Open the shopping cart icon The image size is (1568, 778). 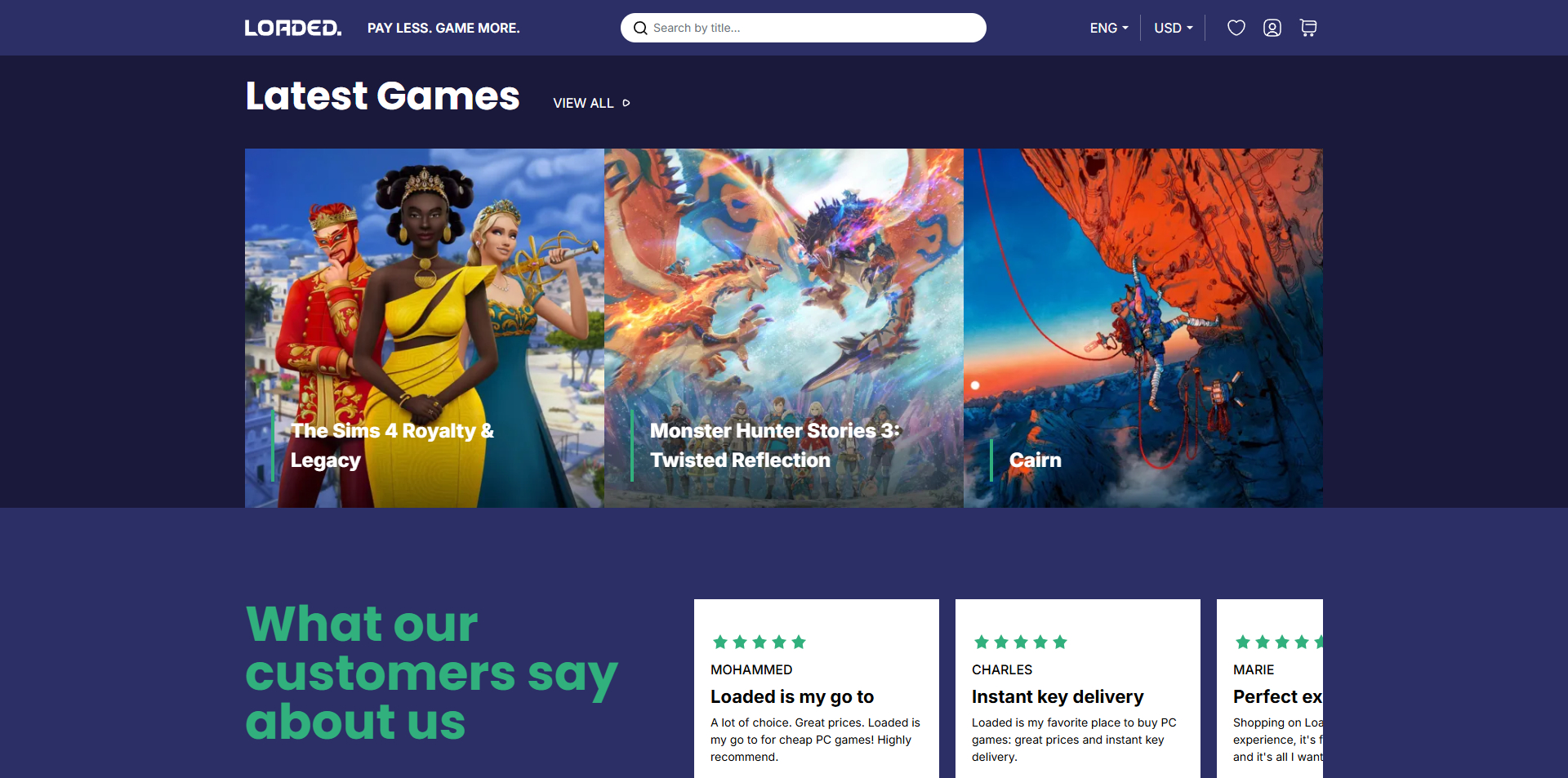pyautogui.click(x=1308, y=28)
